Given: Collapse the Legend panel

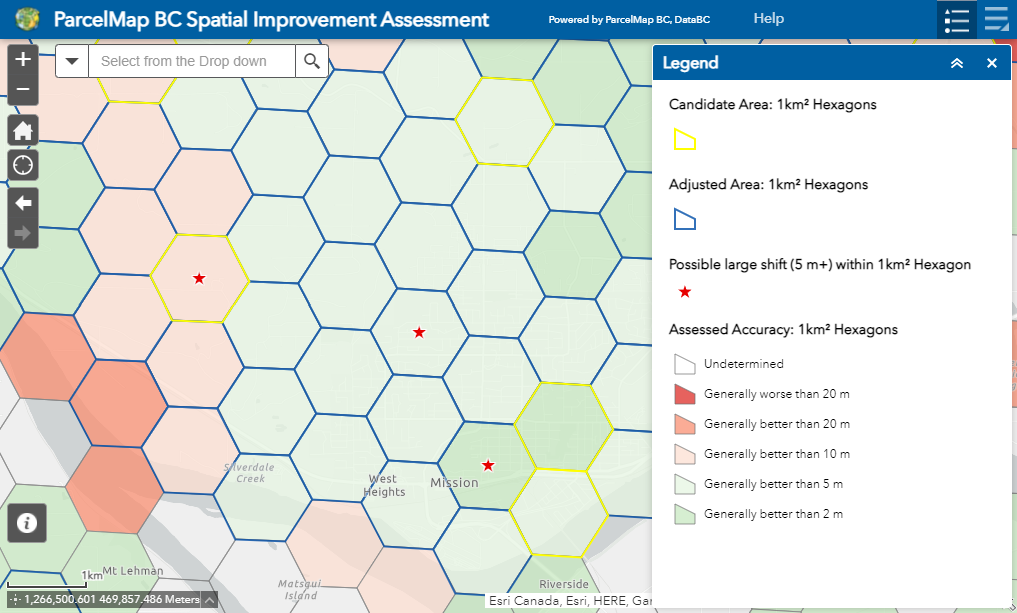Looking at the screenshot, I should 957,63.
